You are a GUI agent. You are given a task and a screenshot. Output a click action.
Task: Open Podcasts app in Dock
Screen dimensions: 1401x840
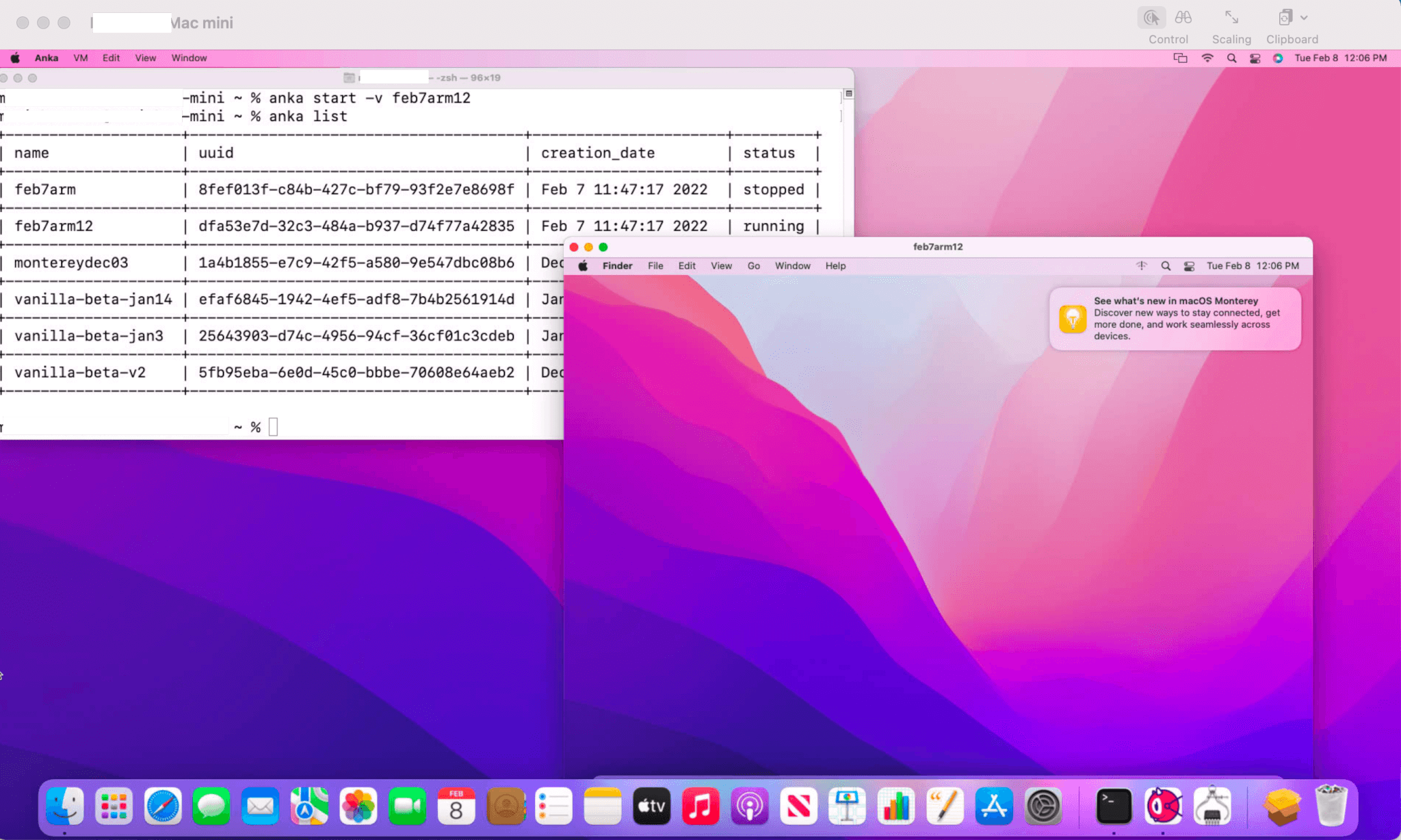point(750,806)
